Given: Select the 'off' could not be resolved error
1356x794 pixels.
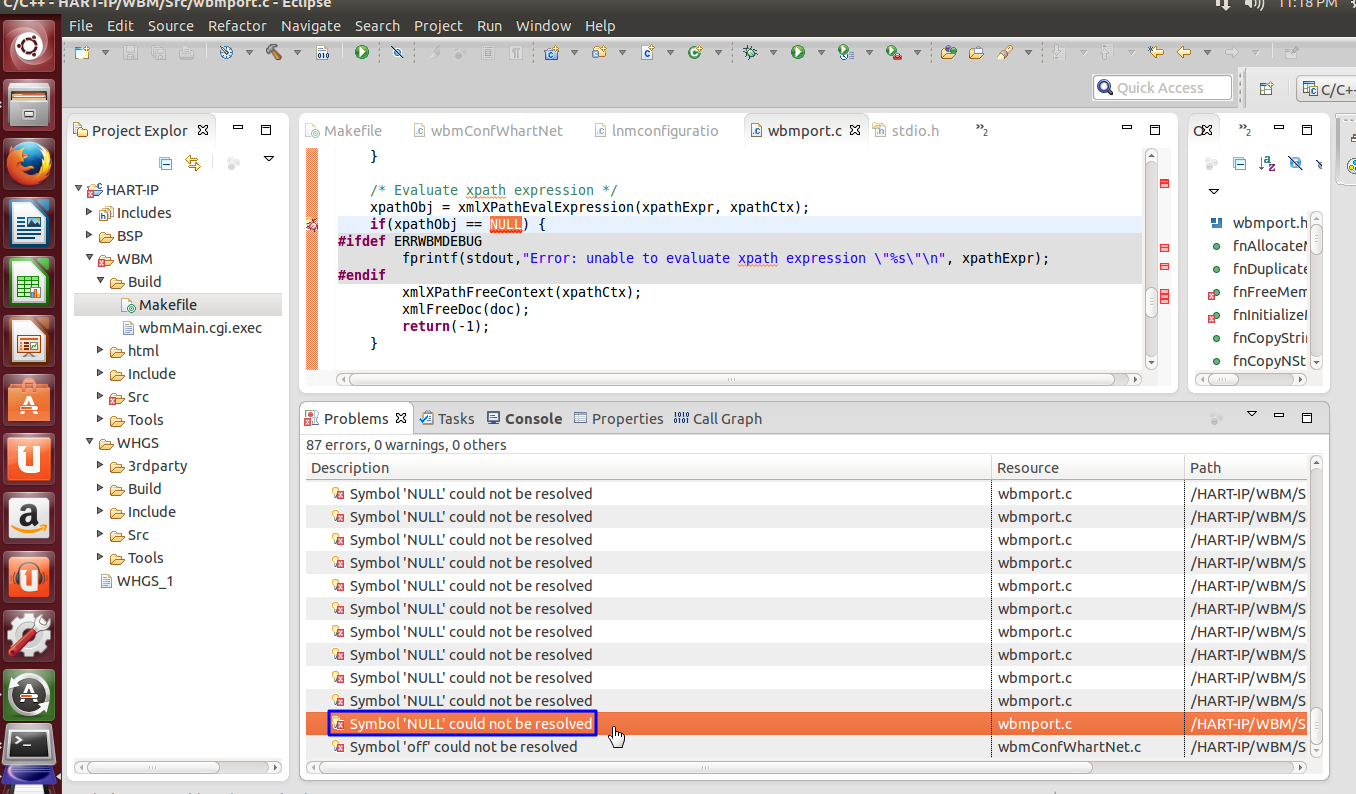Looking at the screenshot, I should [462, 747].
